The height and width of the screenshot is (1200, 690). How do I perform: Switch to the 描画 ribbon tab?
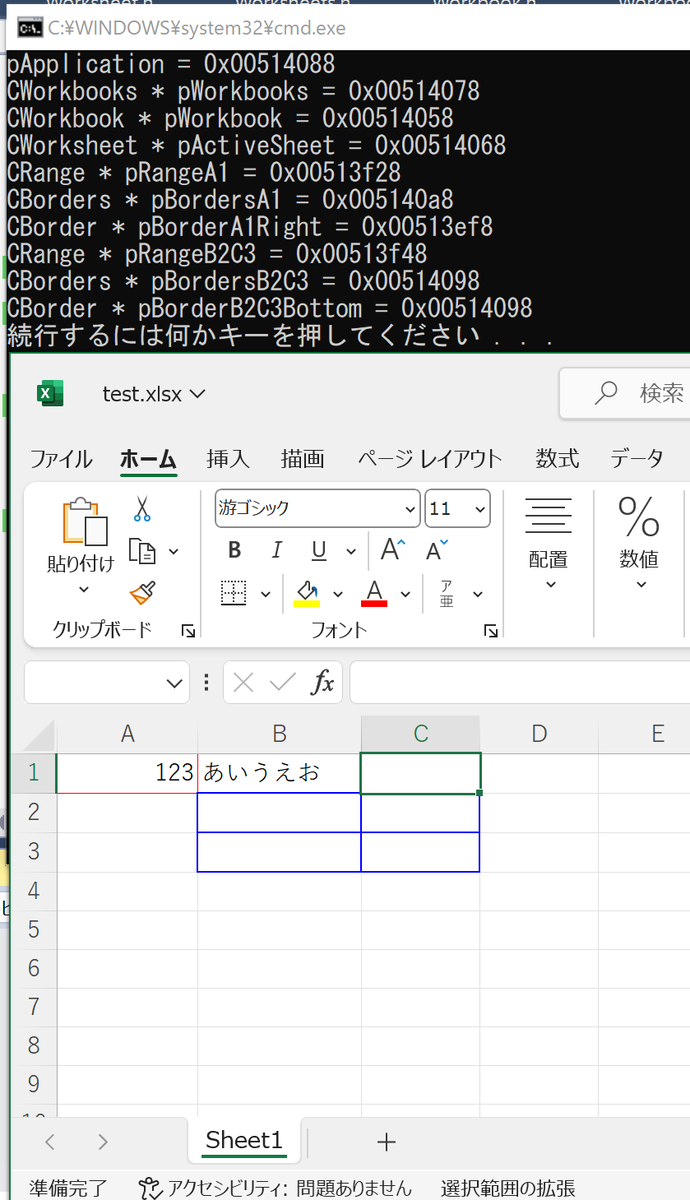click(302, 459)
